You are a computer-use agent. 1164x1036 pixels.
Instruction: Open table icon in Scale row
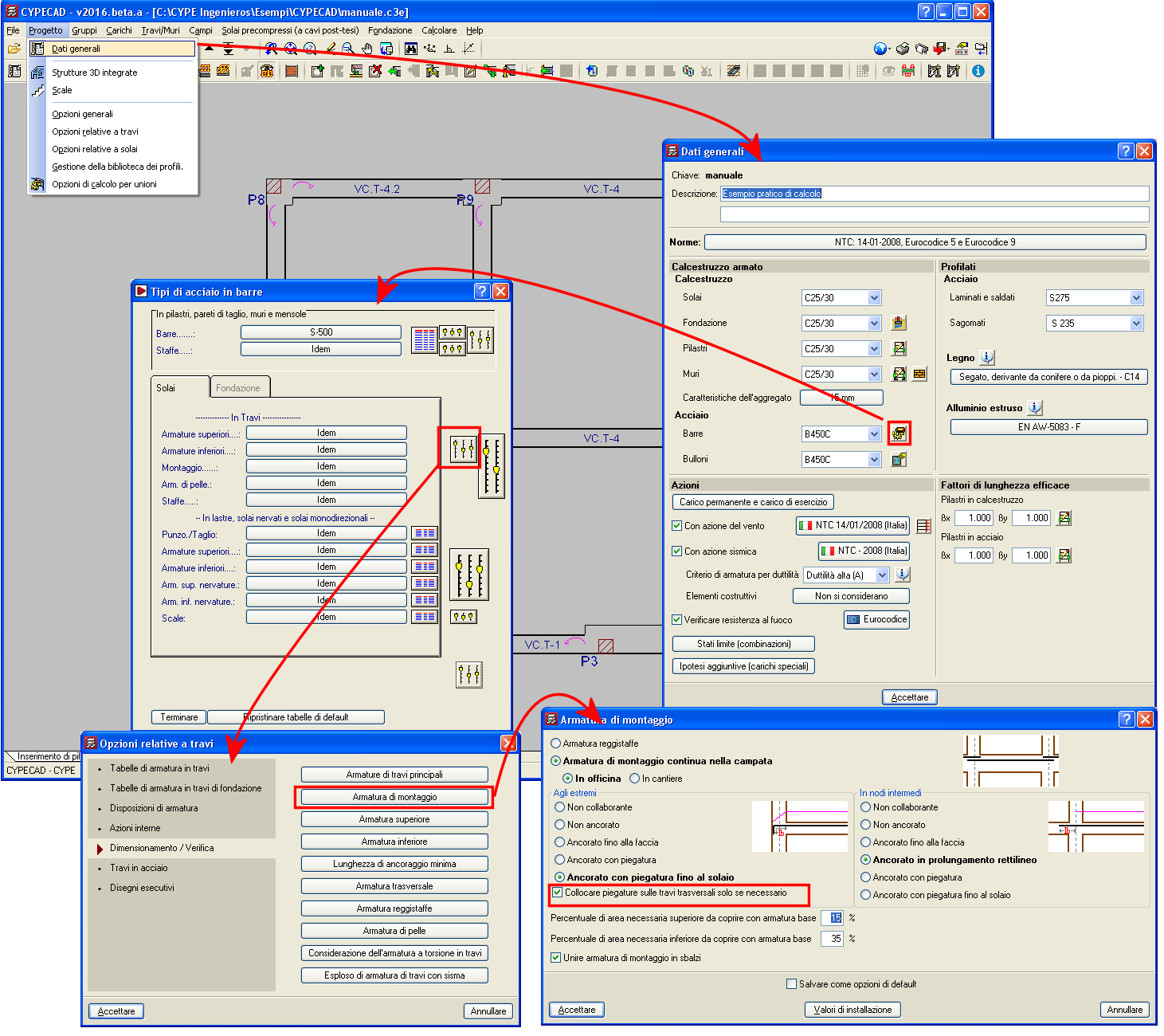point(425,617)
